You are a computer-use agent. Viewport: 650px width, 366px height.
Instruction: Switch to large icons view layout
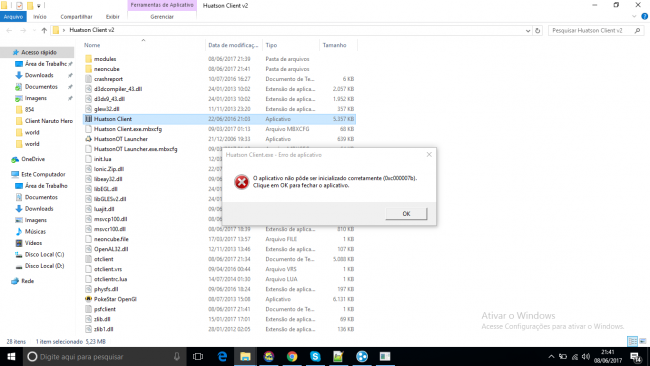click(x=643, y=341)
